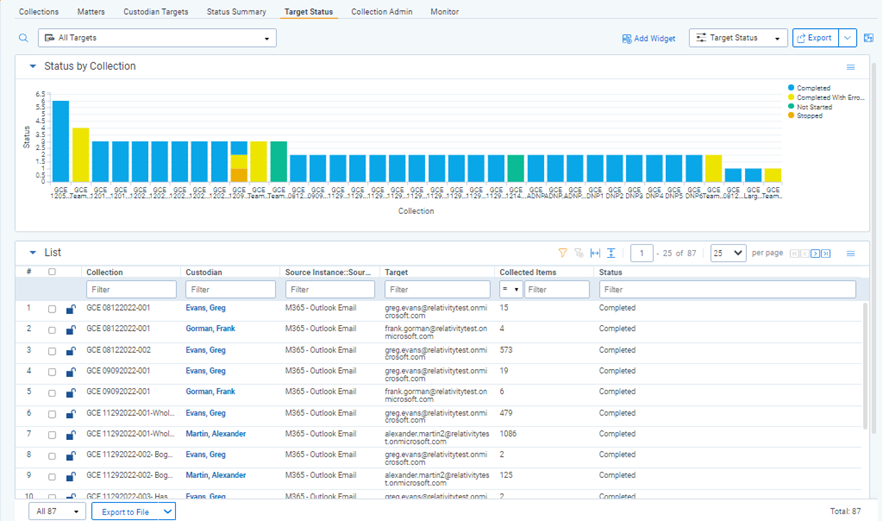Open the Evans, Greg link in row 1
The height and width of the screenshot is (521, 882).
click(x=205, y=308)
